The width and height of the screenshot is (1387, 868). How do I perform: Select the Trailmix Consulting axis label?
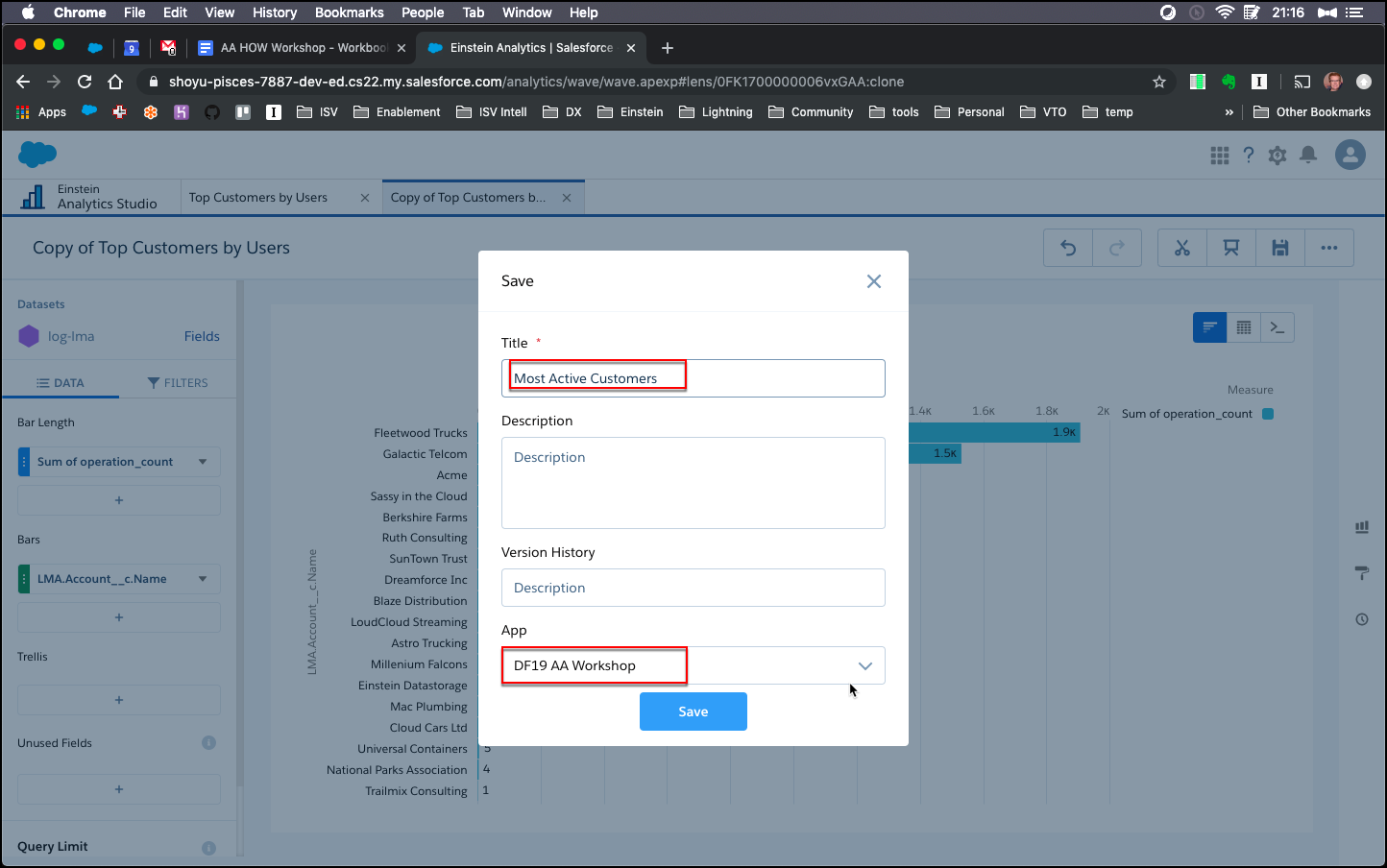(416, 791)
